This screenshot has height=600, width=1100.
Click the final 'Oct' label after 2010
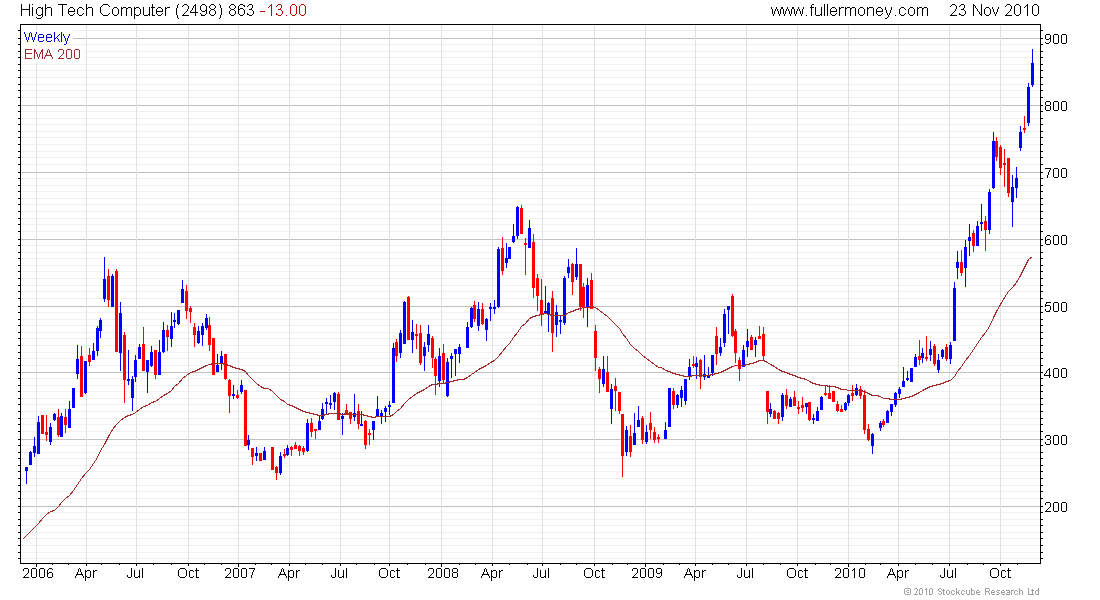pos(1000,573)
